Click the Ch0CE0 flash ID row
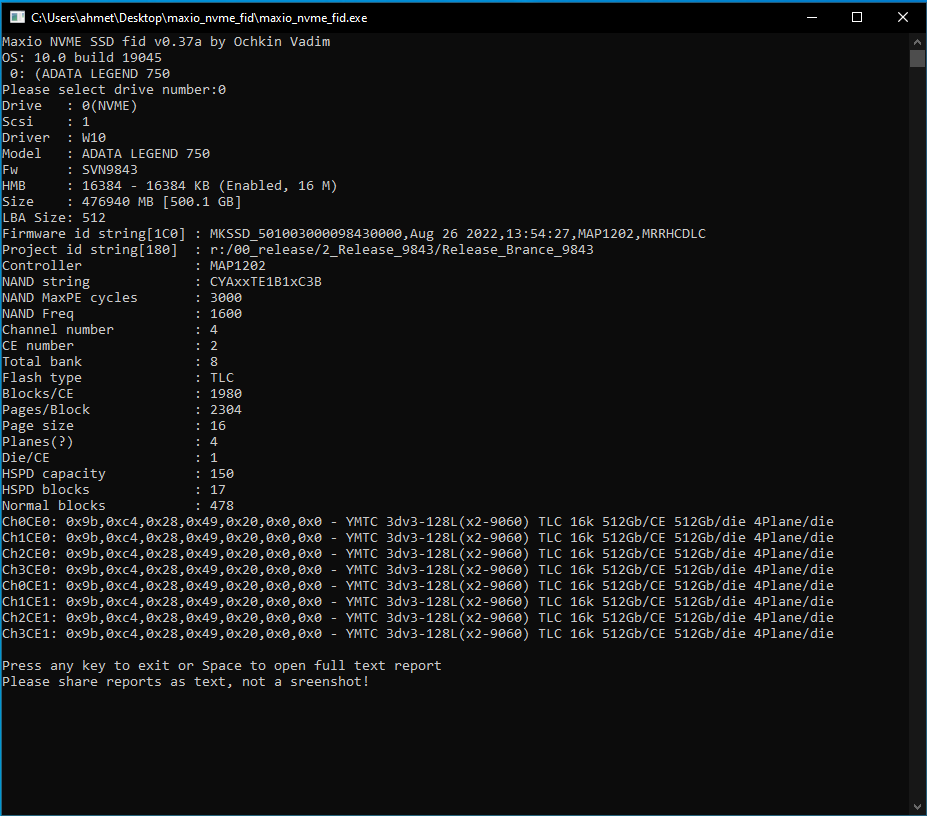Image resolution: width=927 pixels, height=816 pixels. click(x=418, y=520)
